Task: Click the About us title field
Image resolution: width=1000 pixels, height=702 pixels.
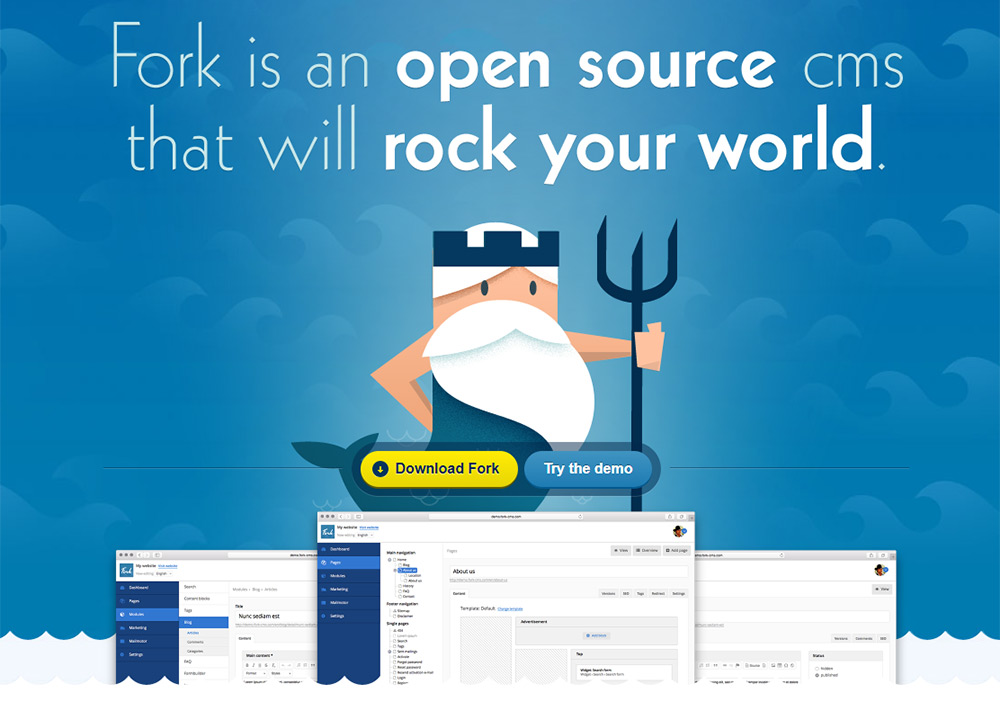Action: tap(568, 571)
